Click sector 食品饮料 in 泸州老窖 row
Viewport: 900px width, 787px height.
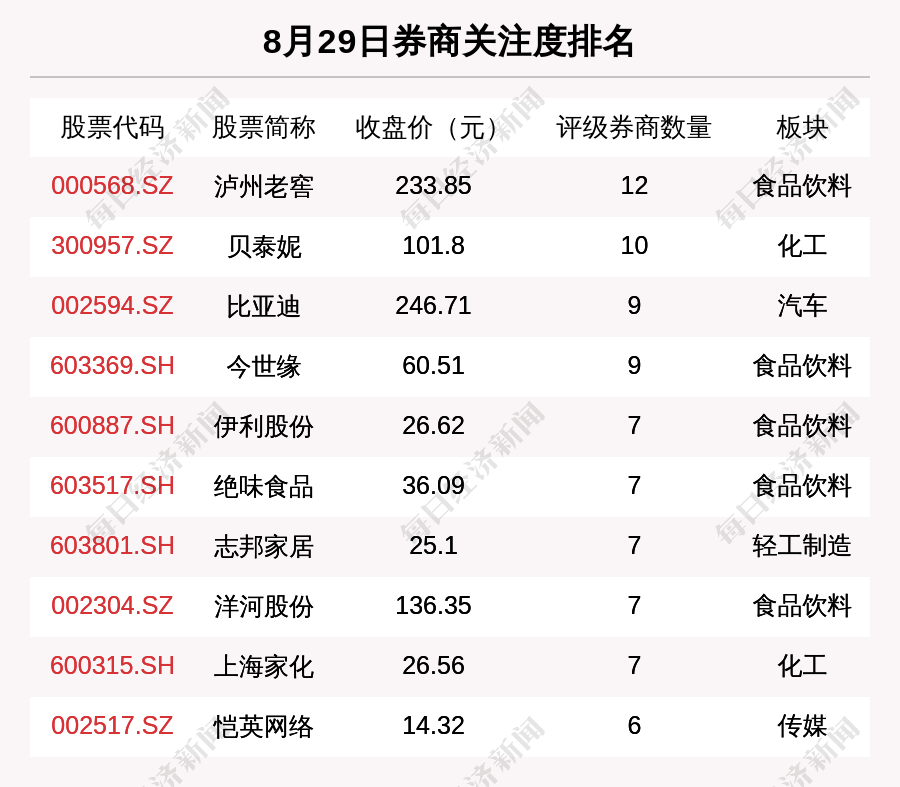pos(802,187)
